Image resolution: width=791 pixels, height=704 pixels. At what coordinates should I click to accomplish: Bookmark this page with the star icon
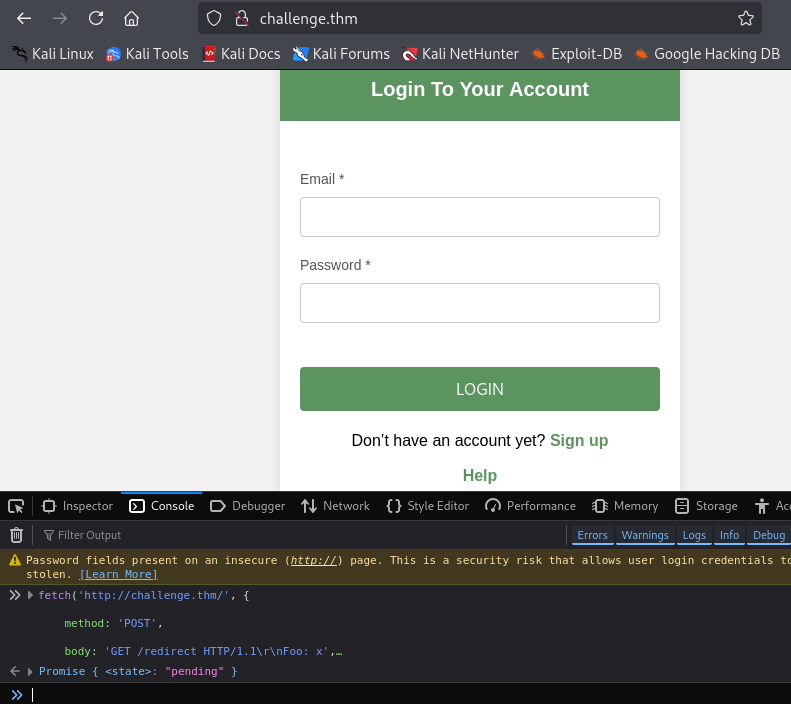(x=746, y=19)
